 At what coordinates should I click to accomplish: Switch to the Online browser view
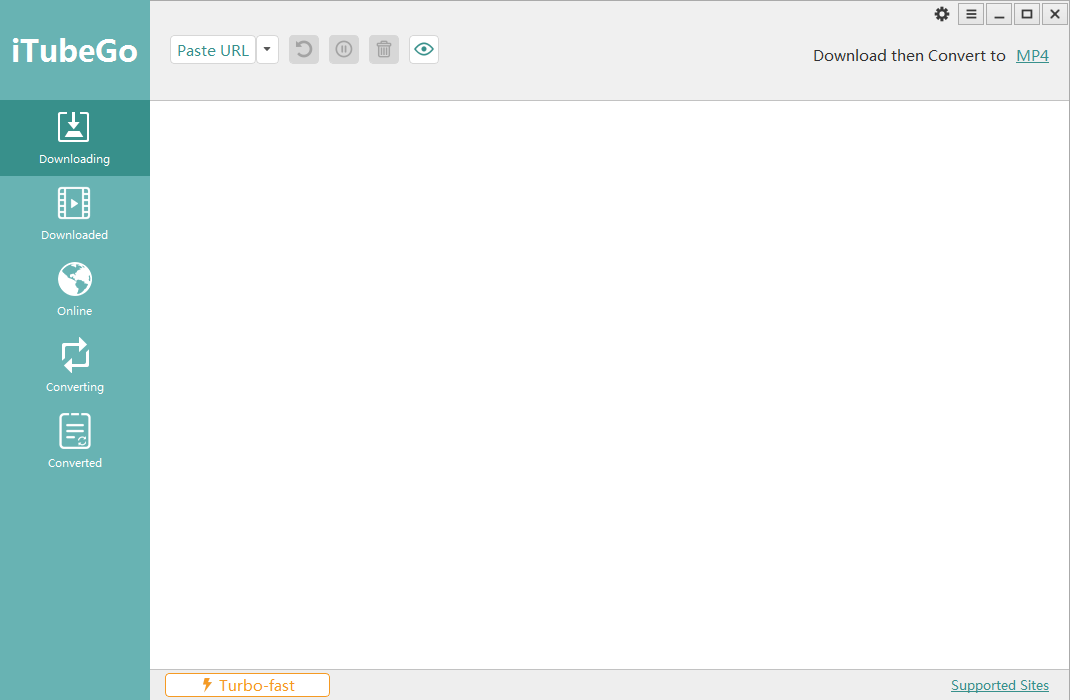click(x=74, y=288)
